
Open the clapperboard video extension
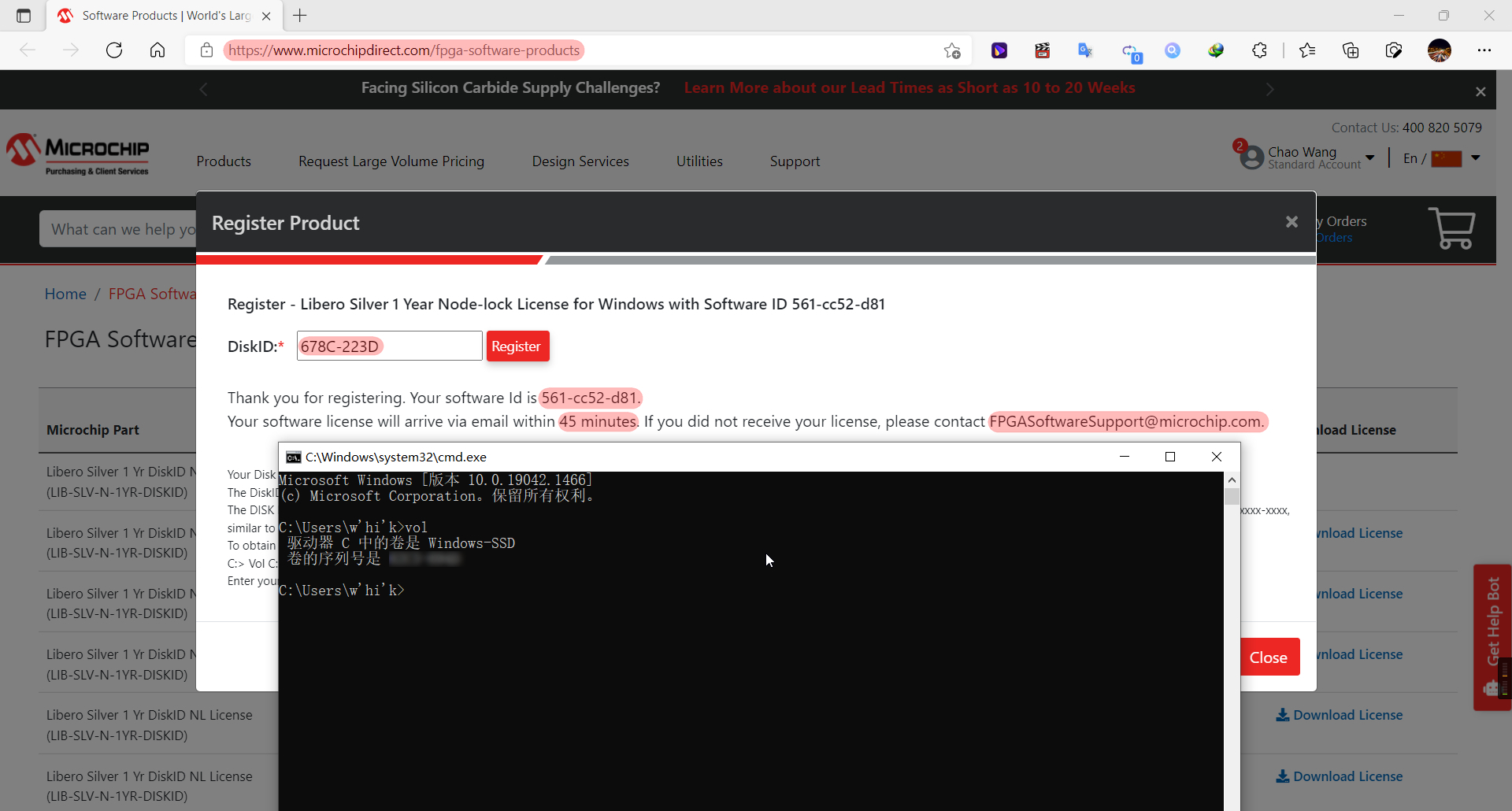click(x=1043, y=50)
